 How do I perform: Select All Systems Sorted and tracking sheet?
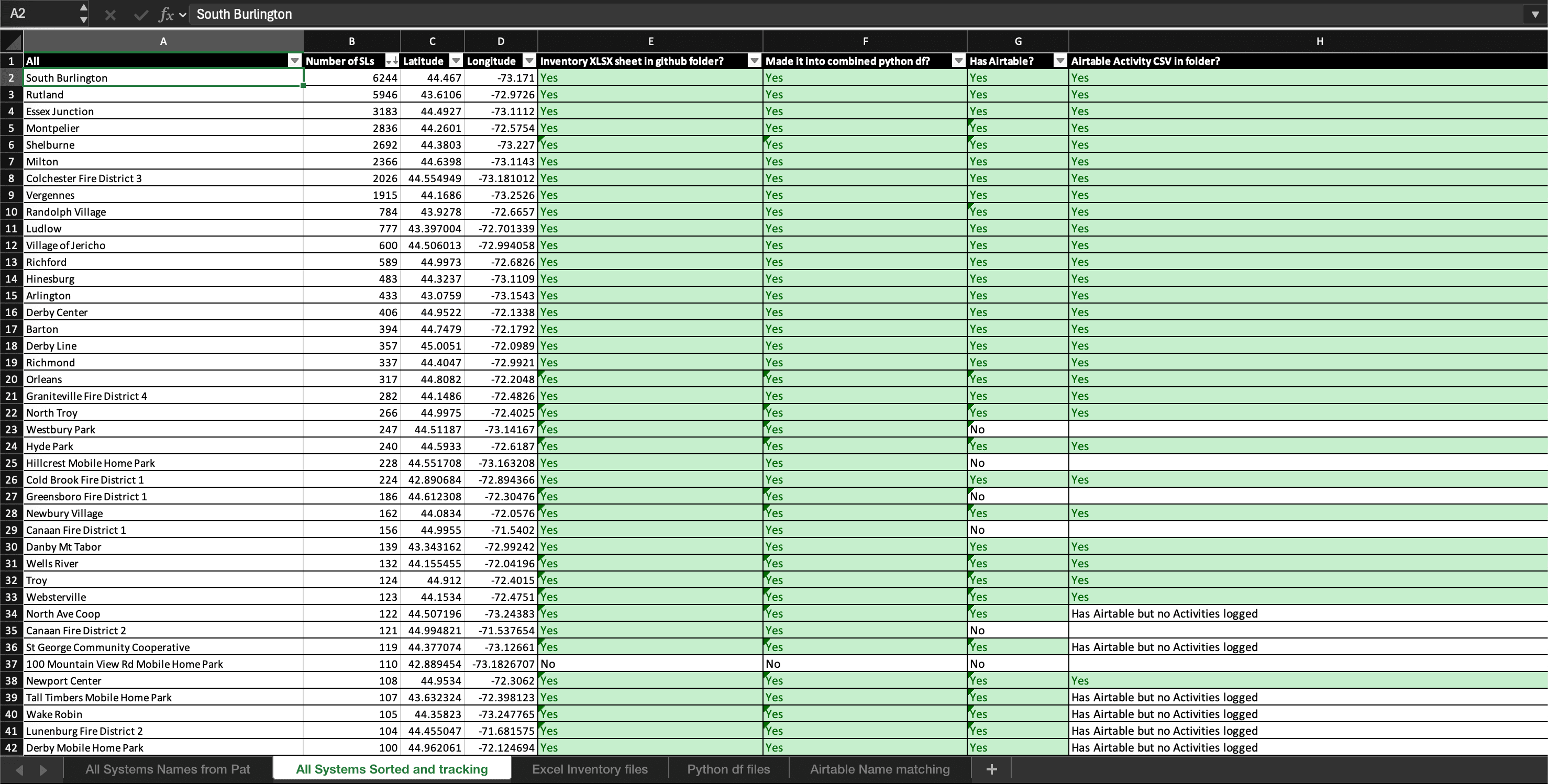[392, 769]
